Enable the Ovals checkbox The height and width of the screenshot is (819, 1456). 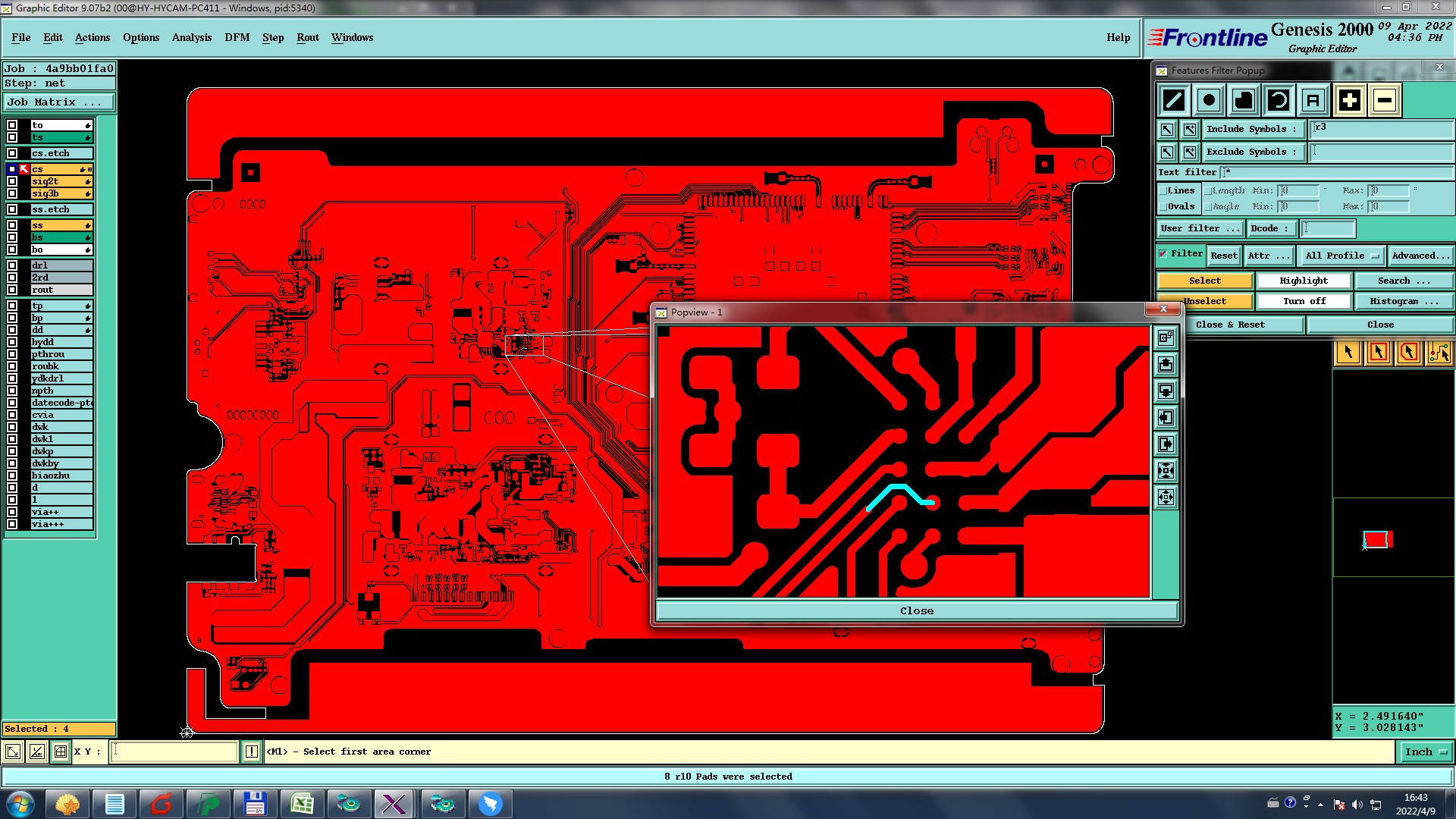[x=1163, y=207]
